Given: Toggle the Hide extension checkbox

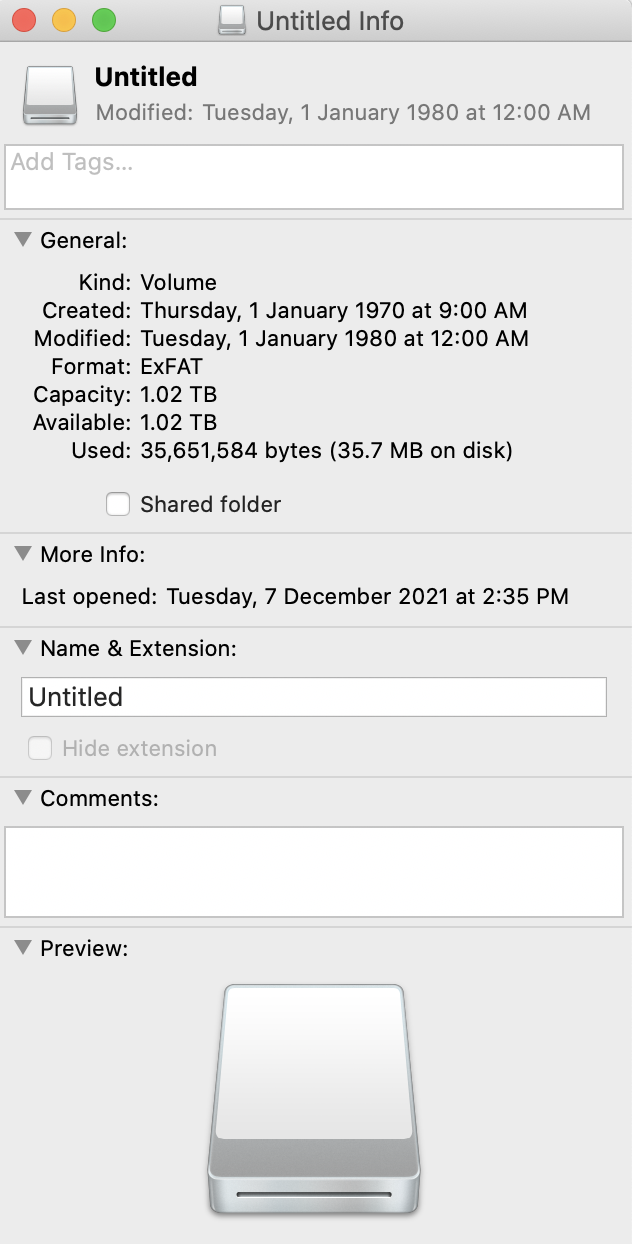Looking at the screenshot, I should click(40, 748).
